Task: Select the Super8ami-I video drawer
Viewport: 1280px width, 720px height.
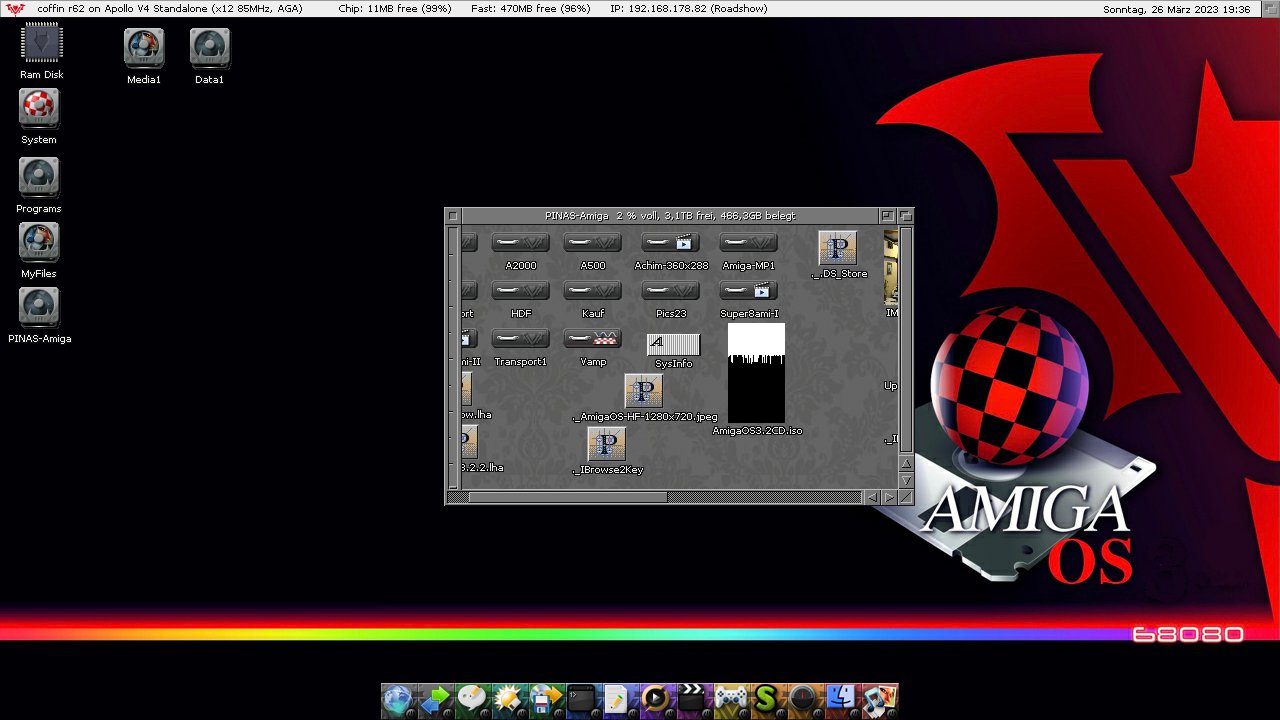Action: (x=748, y=291)
